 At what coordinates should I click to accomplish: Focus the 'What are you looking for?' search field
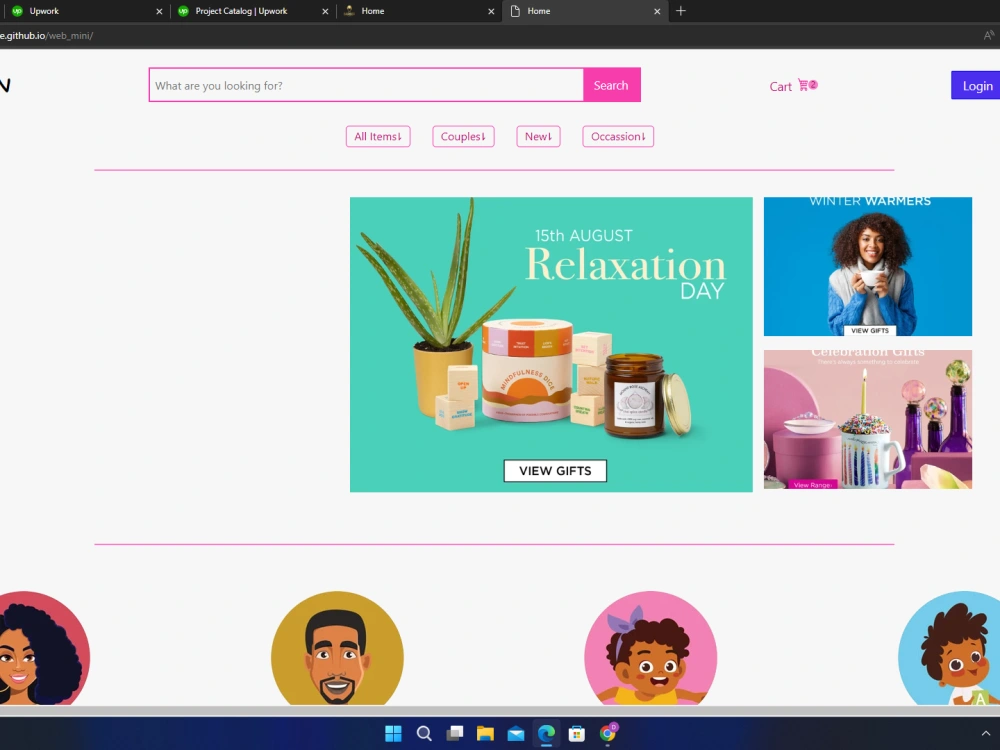point(366,85)
